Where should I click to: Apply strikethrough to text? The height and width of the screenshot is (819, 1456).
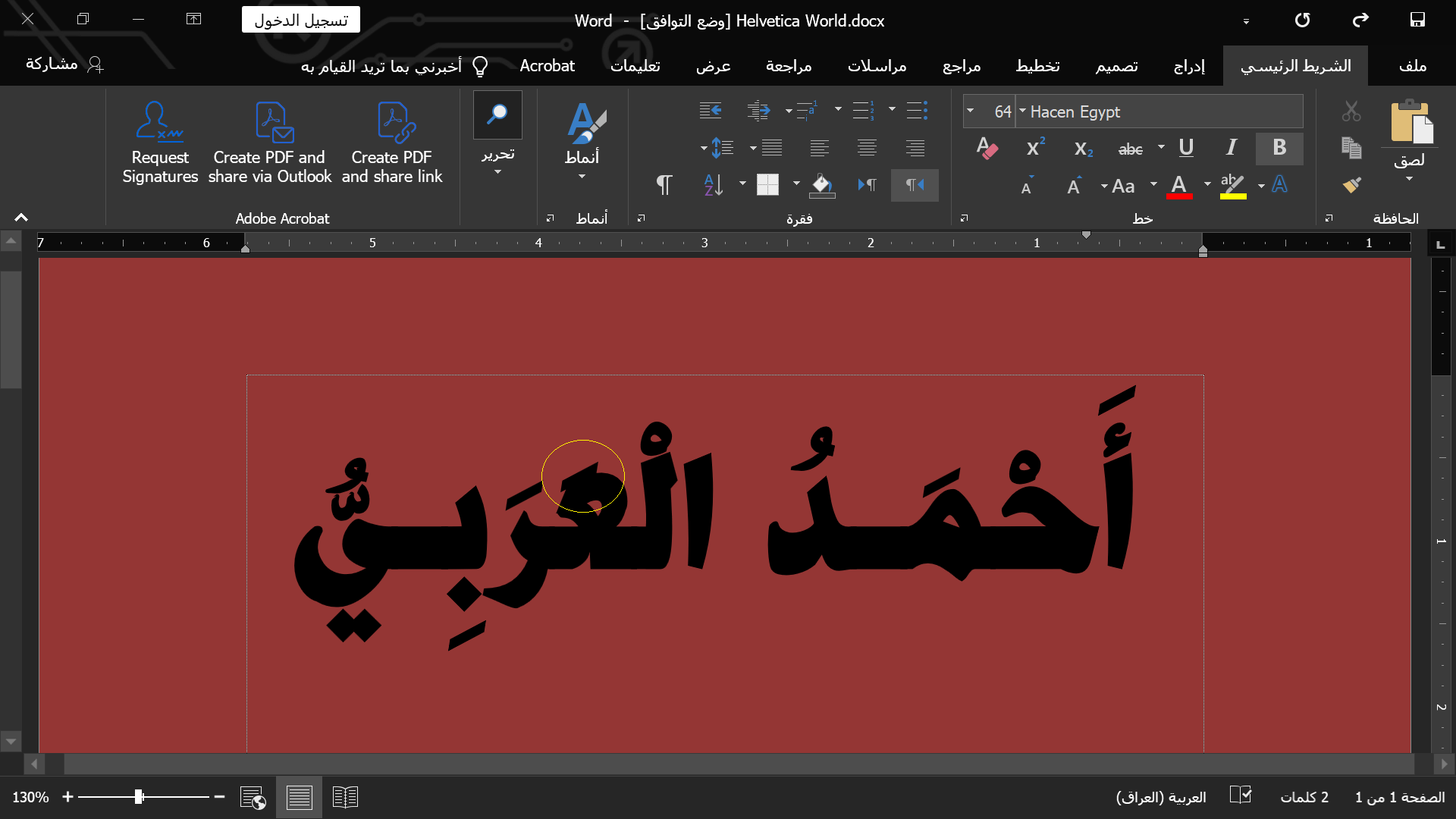(1130, 149)
